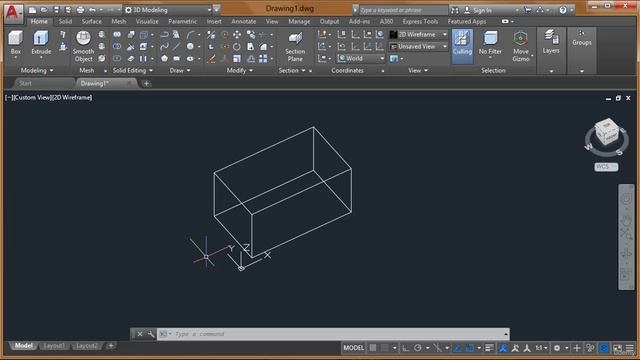This screenshot has width=640, height=360.
Task: Click the Autodesk Exchange shopping cart icon
Action: [528, 10]
